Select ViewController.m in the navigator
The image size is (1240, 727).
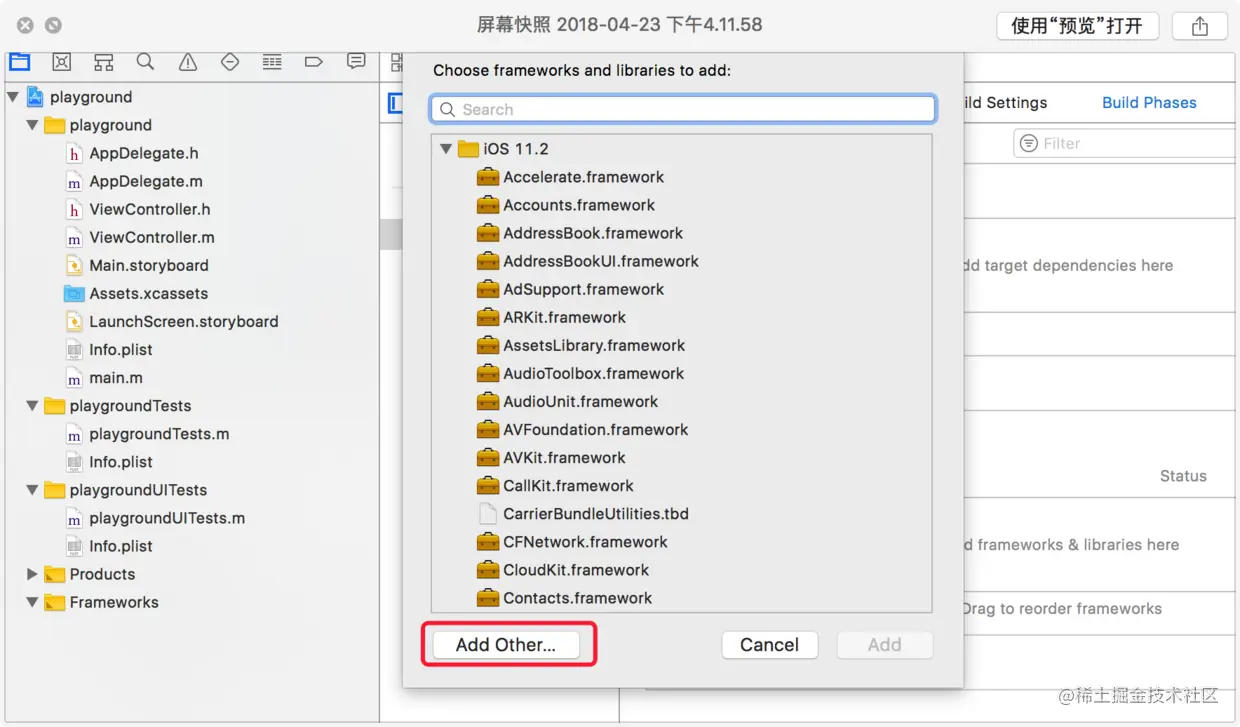click(x=152, y=238)
